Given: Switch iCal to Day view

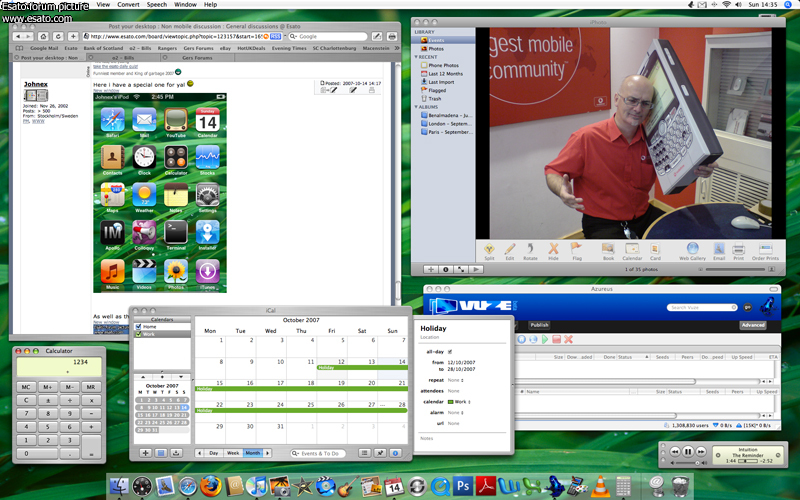Looking at the screenshot, I should click(214, 453).
